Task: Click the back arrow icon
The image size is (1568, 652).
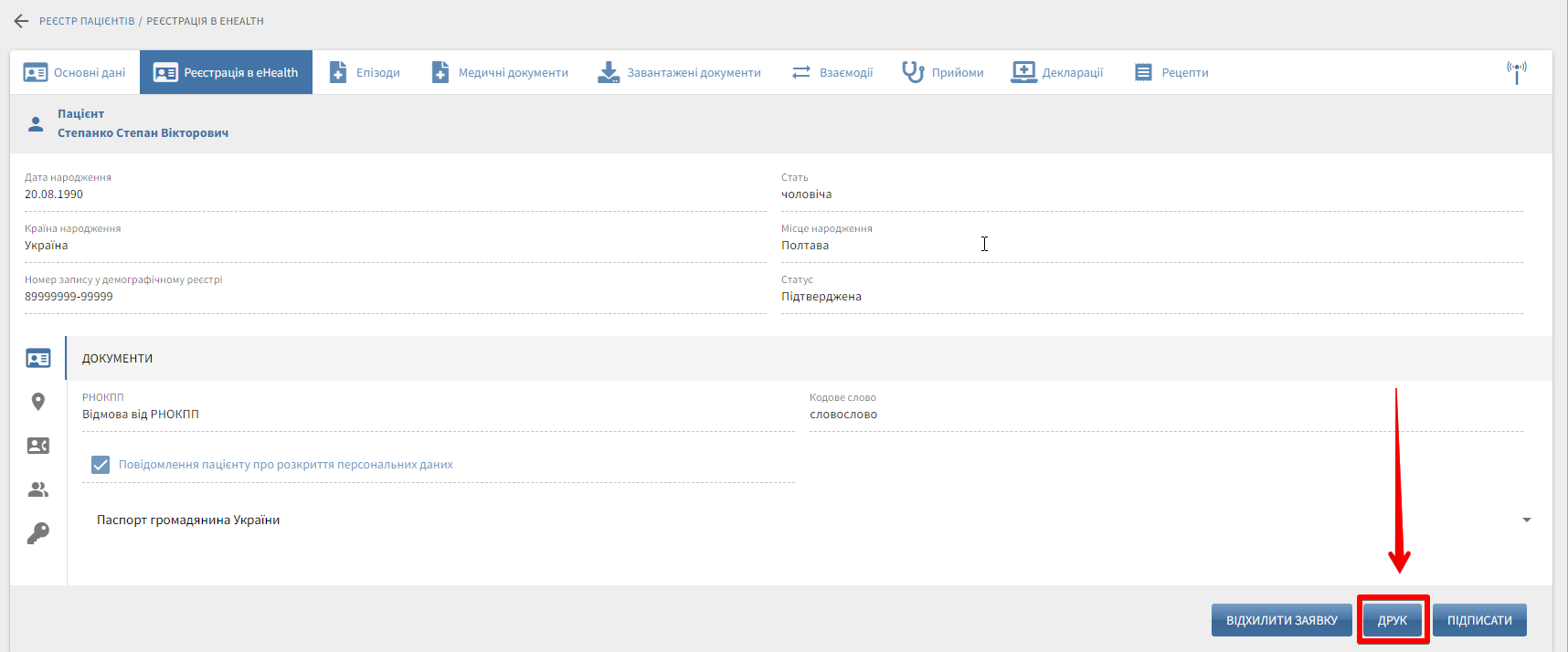Action: click(21, 21)
